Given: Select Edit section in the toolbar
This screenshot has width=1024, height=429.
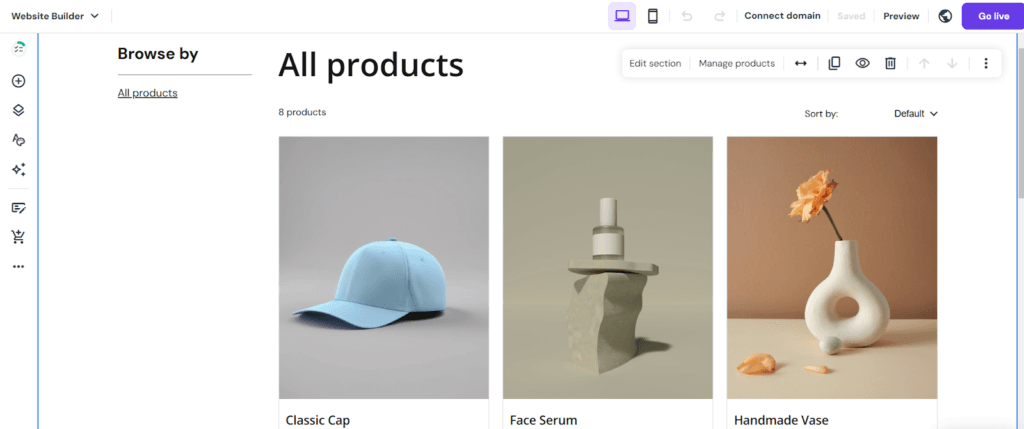Looking at the screenshot, I should [x=655, y=63].
